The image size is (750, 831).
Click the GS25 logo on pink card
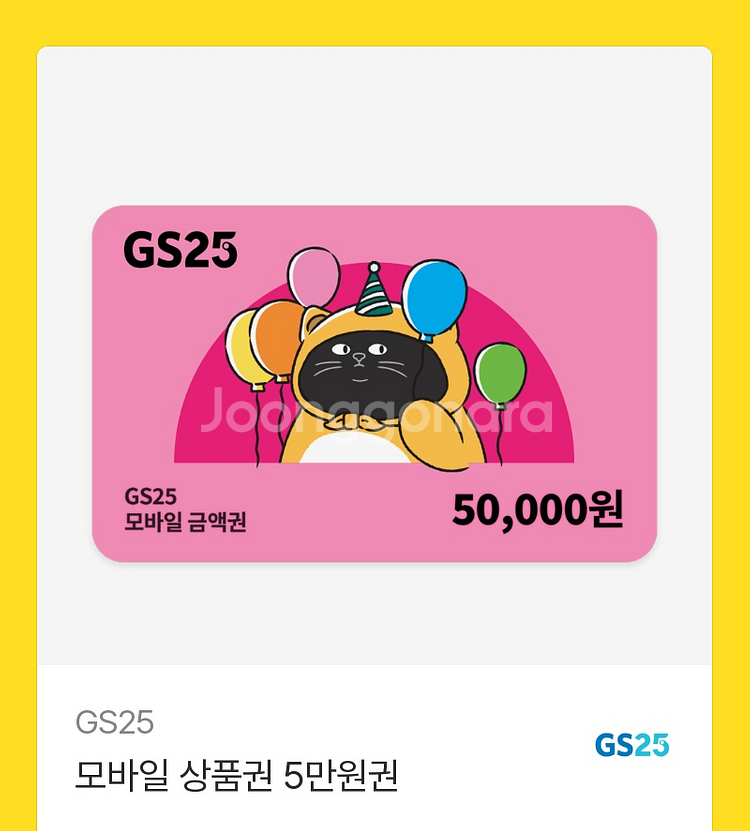pyautogui.click(x=180, y=250)
